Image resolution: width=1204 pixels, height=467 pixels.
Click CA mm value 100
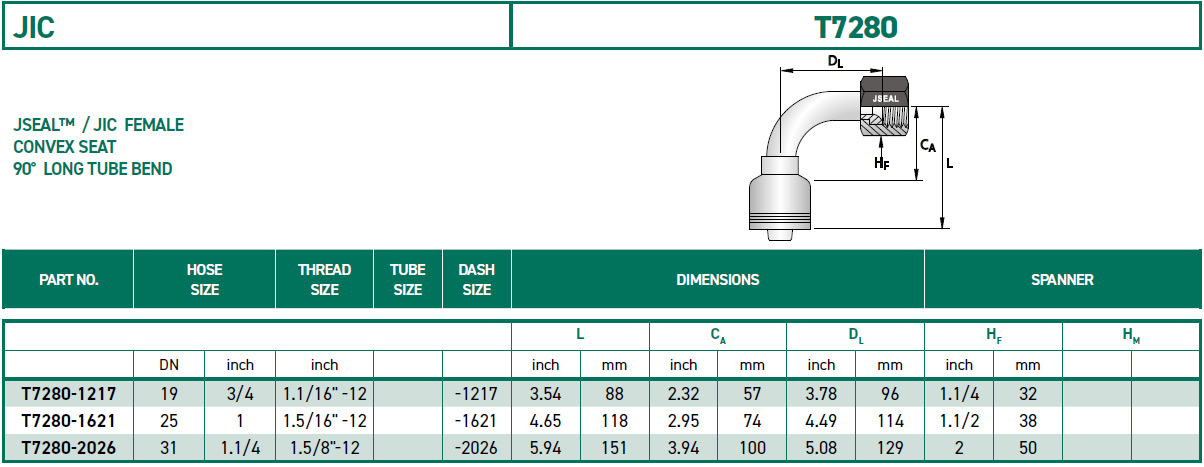pos(752,448)
